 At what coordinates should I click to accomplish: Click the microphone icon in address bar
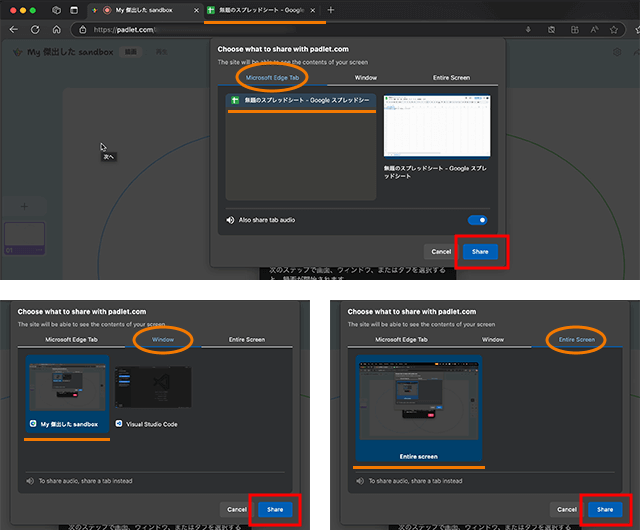click(528, 29)
